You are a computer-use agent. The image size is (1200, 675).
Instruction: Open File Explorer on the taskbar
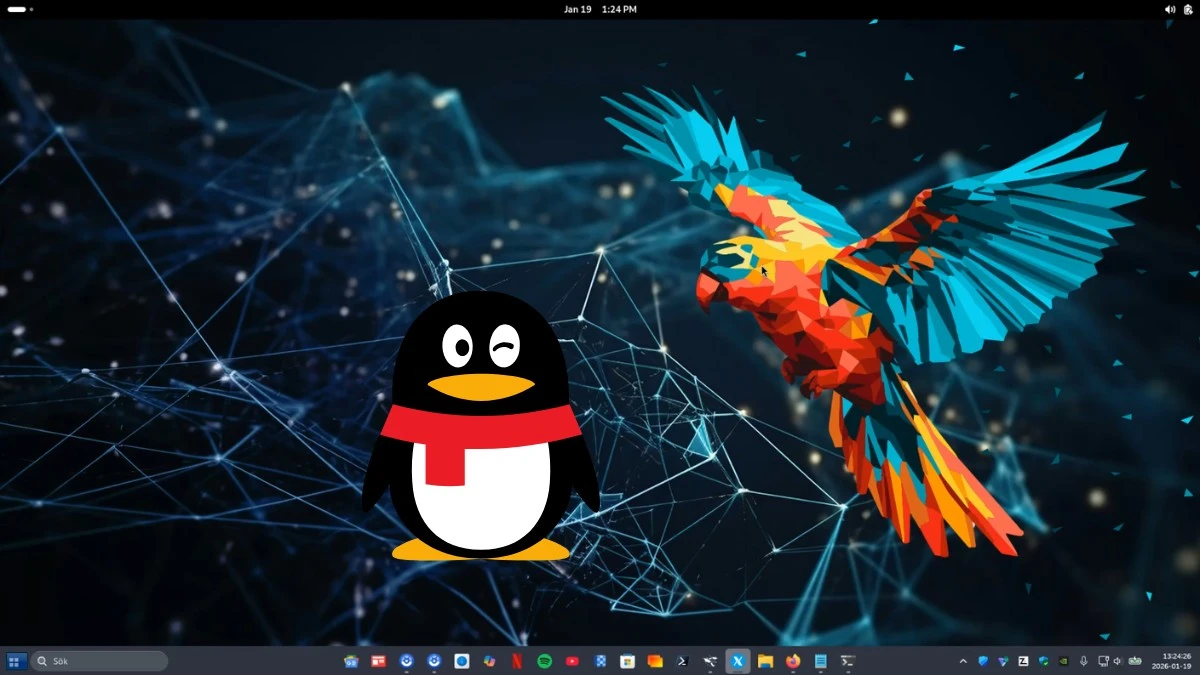pos(764,661)
